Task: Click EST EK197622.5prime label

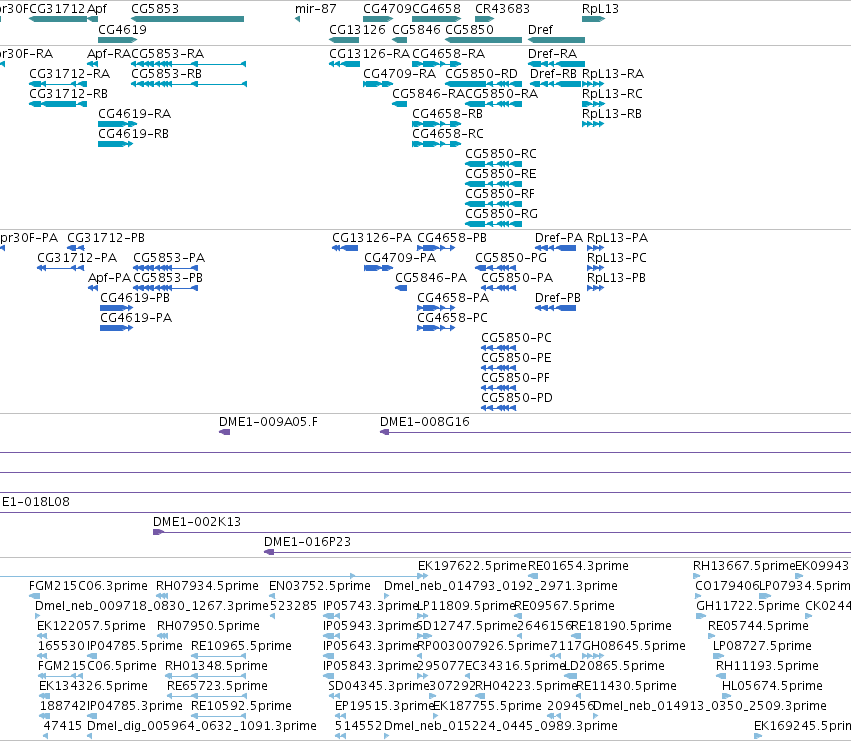Action: [x=472, y=566]
